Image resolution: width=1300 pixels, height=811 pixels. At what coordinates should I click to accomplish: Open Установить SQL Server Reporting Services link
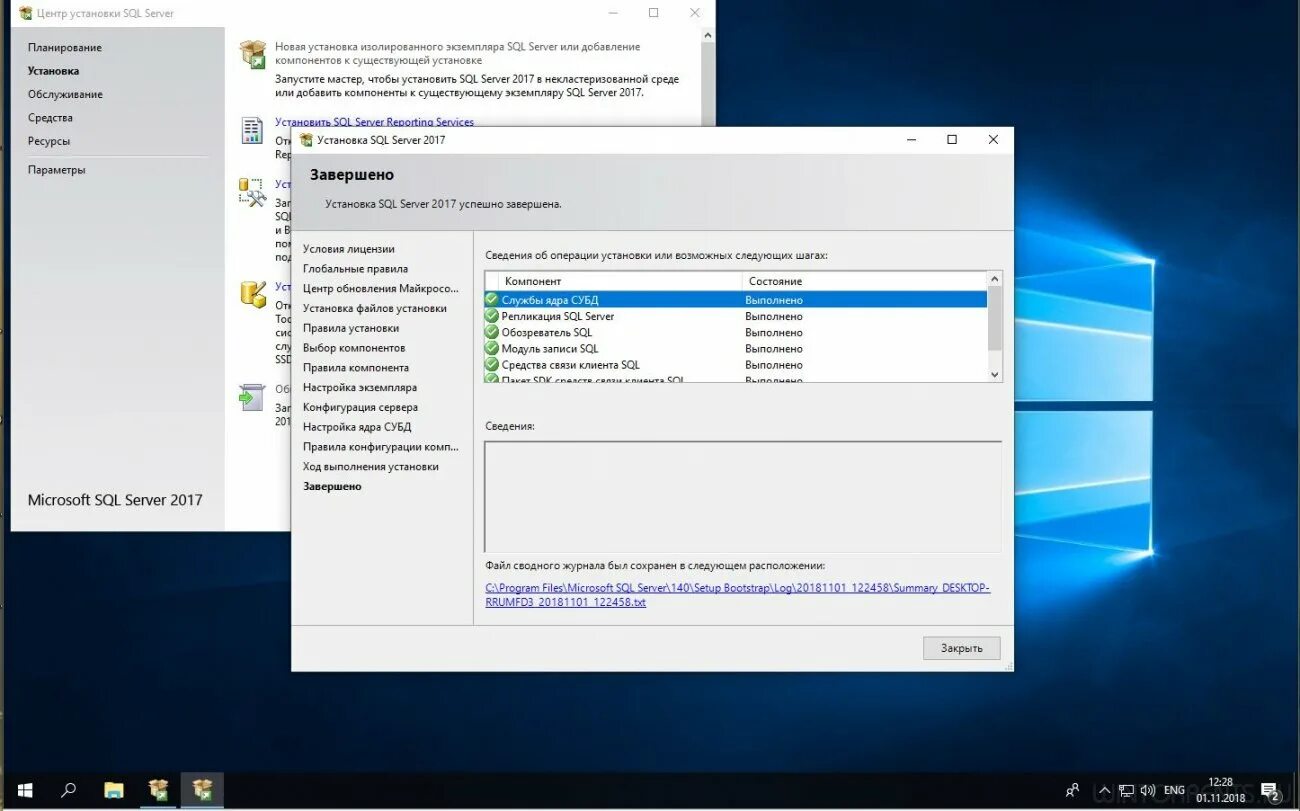tap(374, 122)
